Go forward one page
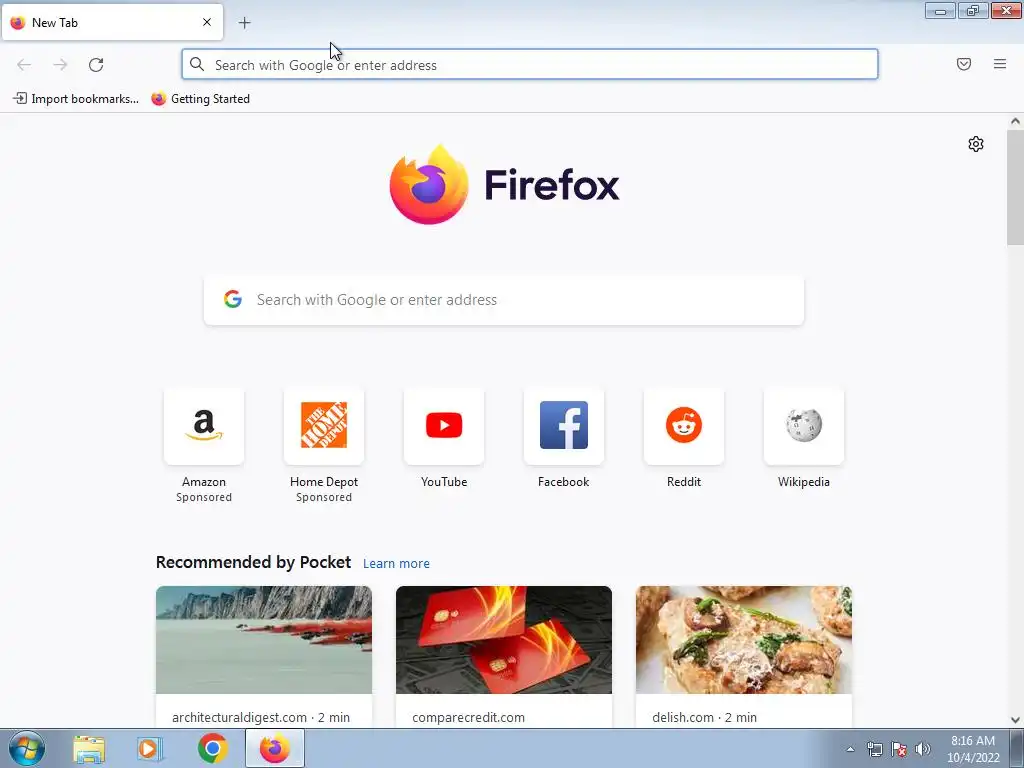 60,65
